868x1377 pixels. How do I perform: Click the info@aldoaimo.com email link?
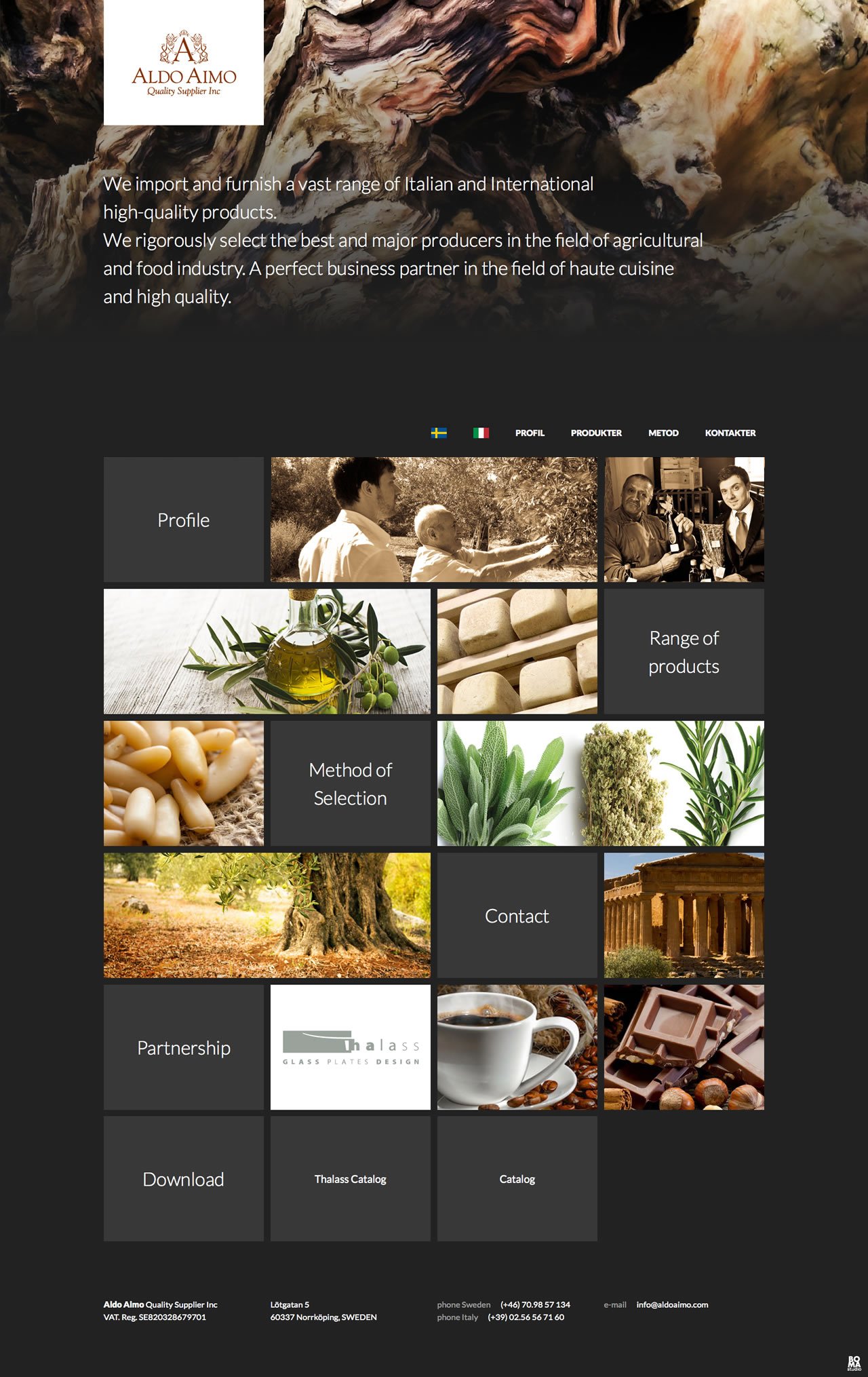click(x=672, y=1304)
